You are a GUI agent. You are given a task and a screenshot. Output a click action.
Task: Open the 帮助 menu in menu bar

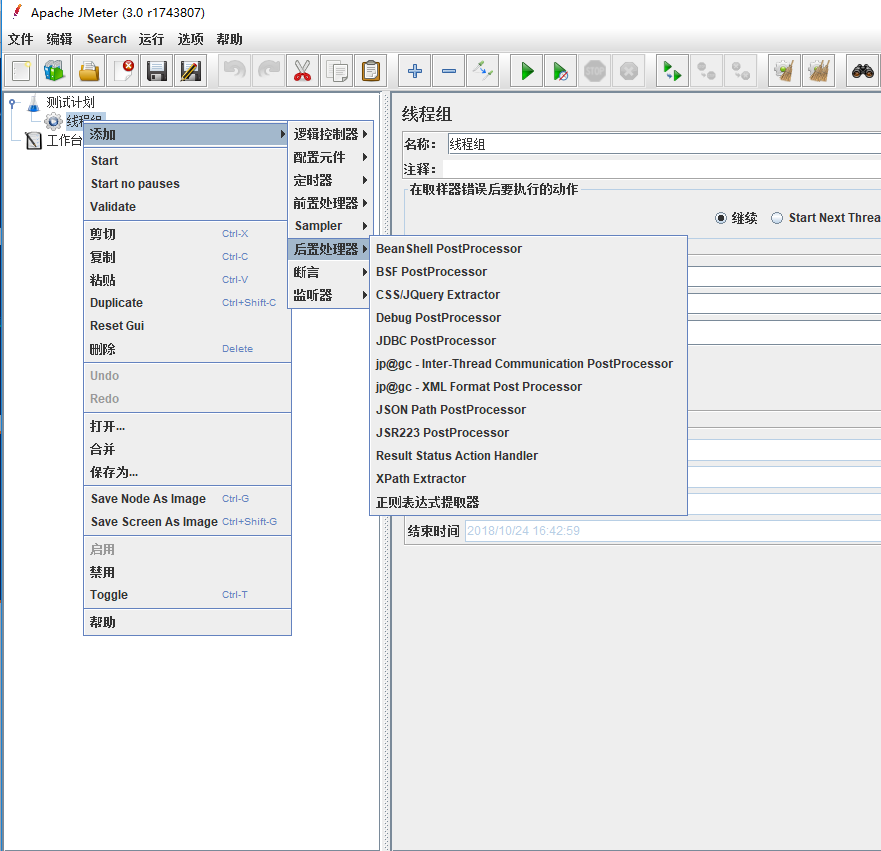coord(229,39)
